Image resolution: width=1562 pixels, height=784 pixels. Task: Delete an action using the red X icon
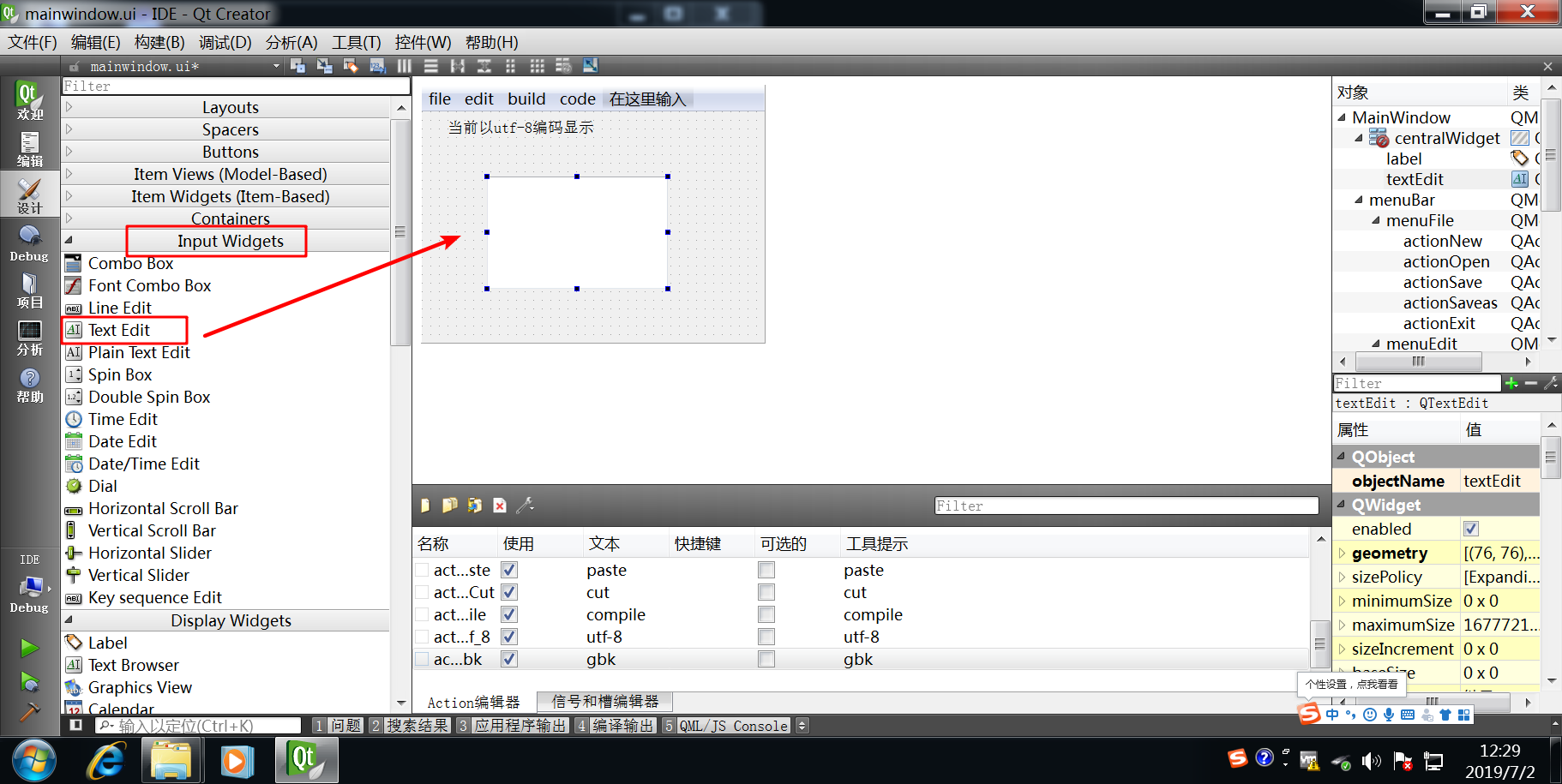tap(500, 506)
